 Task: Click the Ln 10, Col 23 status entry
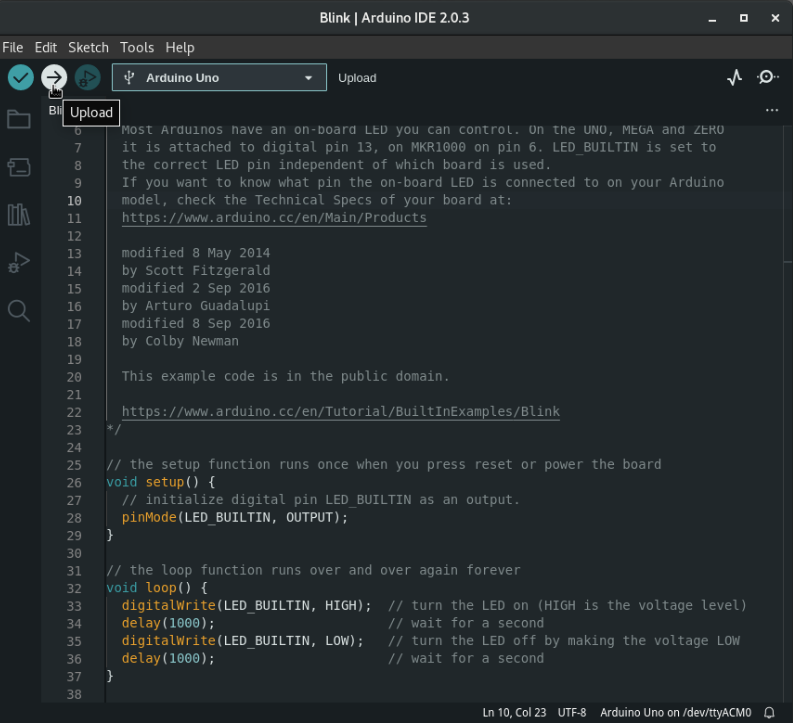pyautogui.click(x=514, y=712)
